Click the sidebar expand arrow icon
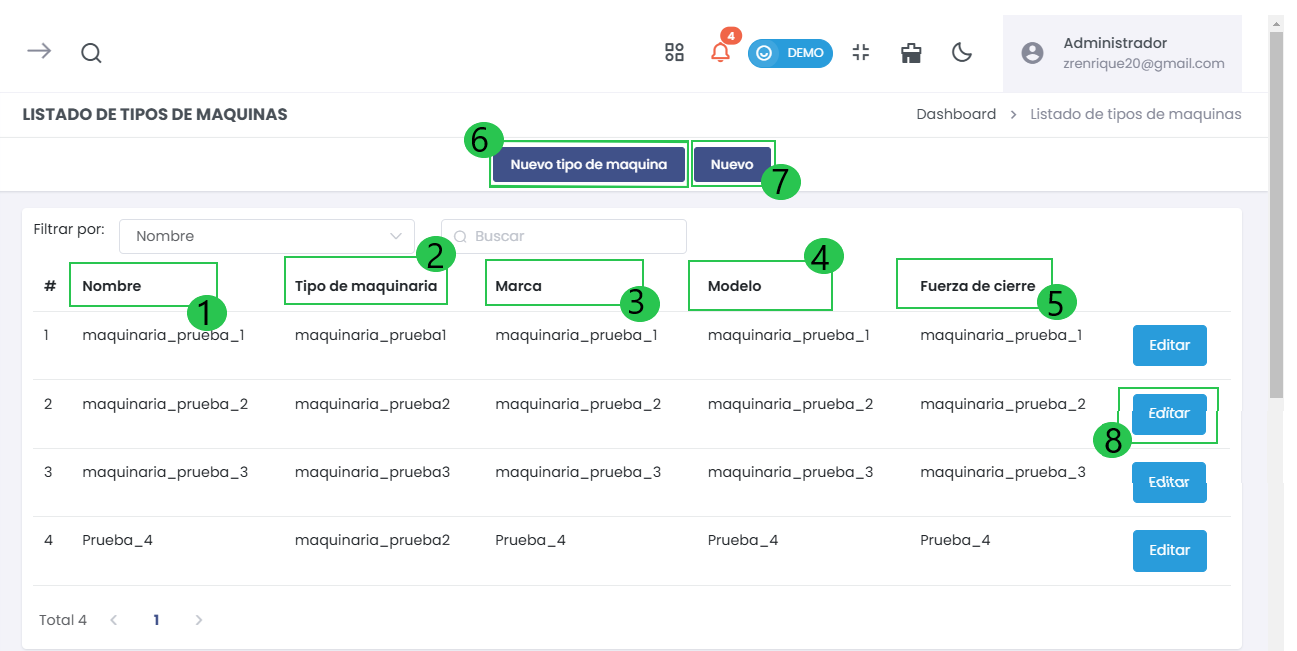This screenshot has height=651, width=1297. click(39, 52)
